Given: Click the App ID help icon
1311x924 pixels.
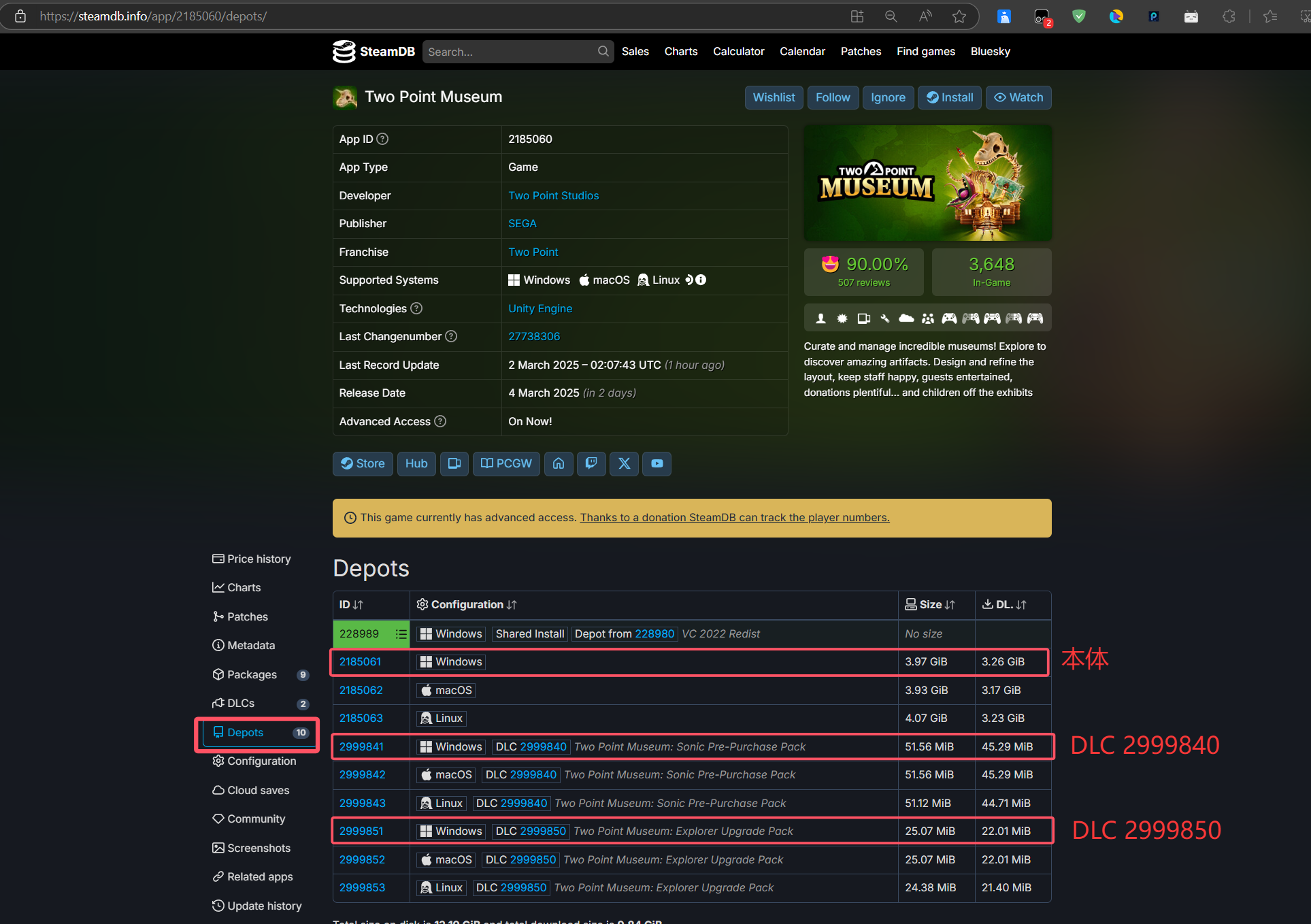Looking at the screenshot, I should tap(382, 139).
